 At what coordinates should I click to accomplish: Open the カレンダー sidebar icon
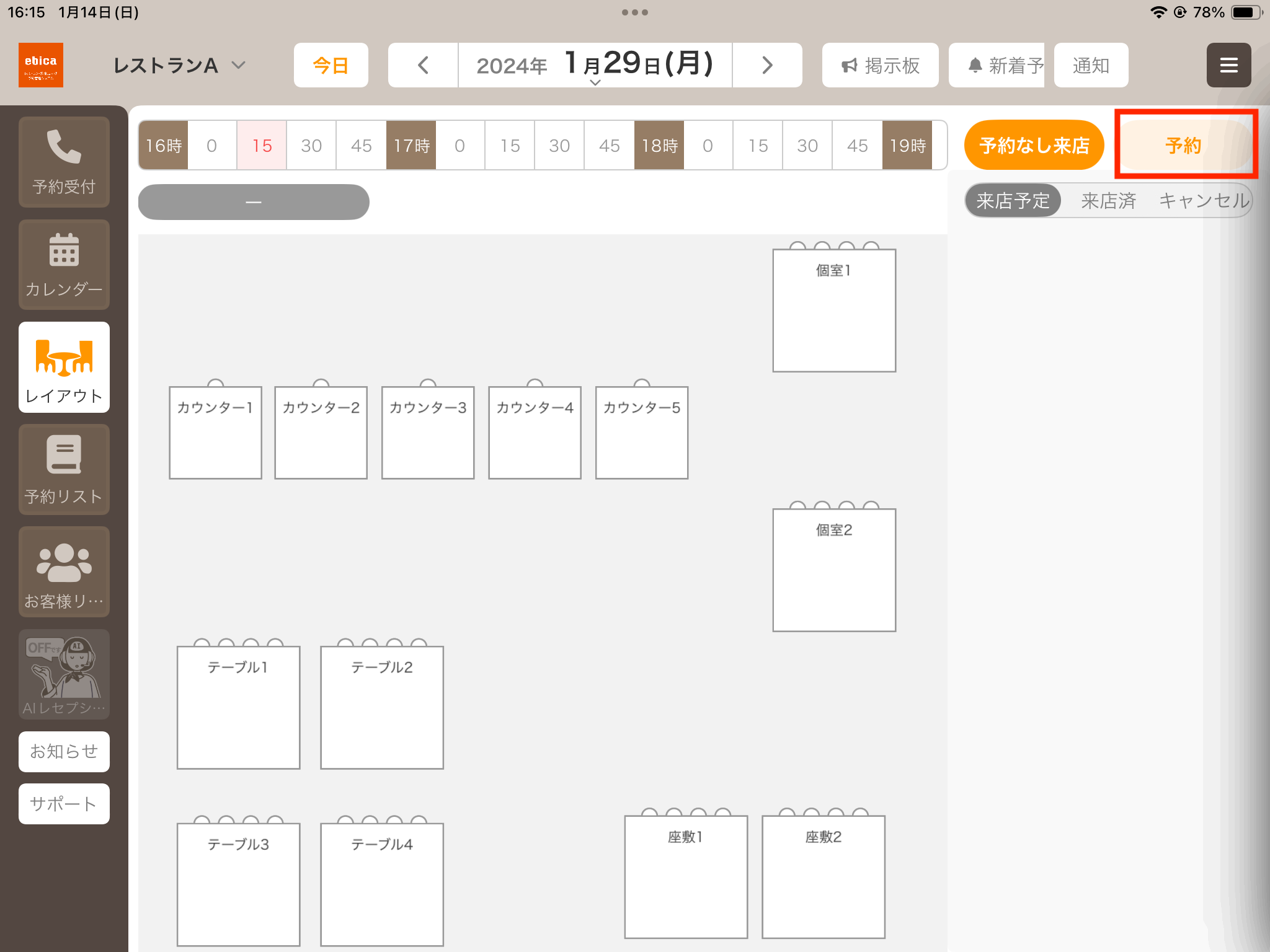click(64, 265)
